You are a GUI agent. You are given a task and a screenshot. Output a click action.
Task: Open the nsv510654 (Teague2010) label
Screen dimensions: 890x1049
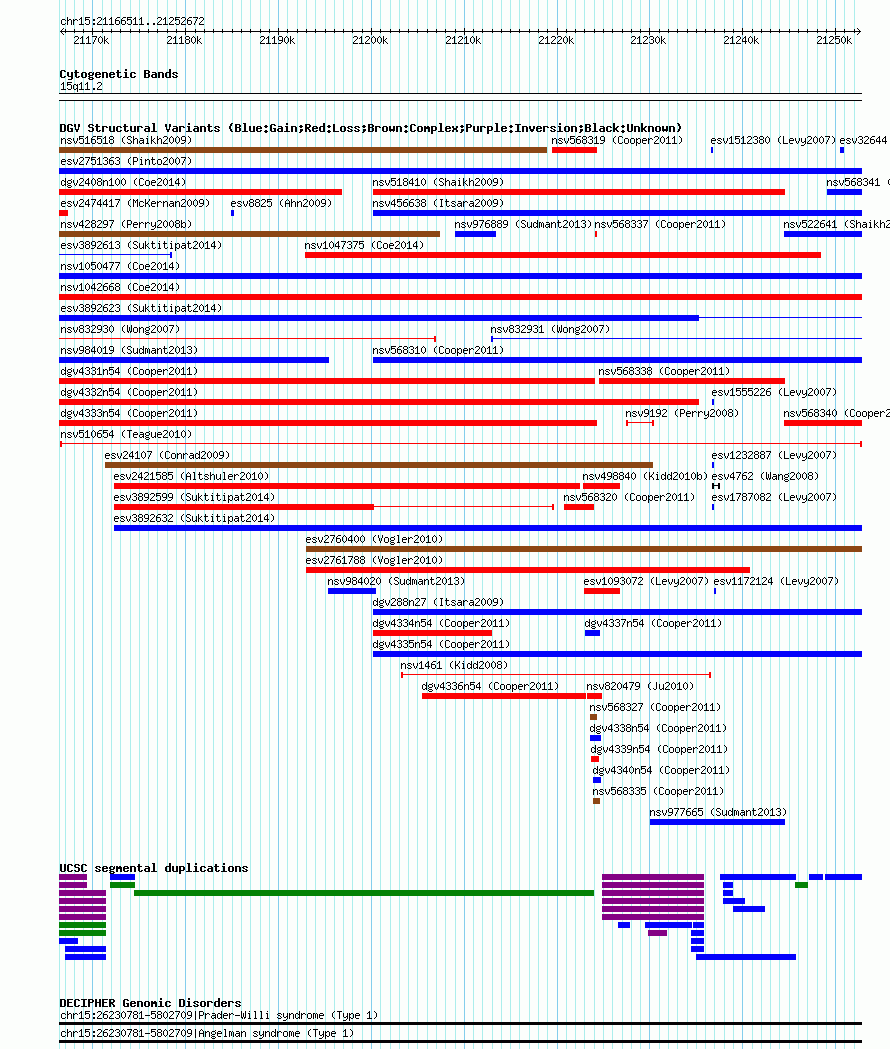126,434
